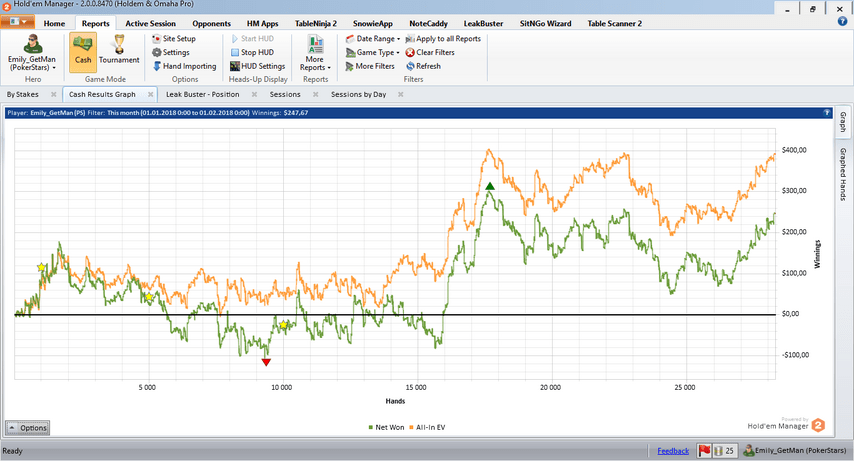Screen dimensions: 854x461
Task: Click the green peak triangle marker
Action: [490, 186]
